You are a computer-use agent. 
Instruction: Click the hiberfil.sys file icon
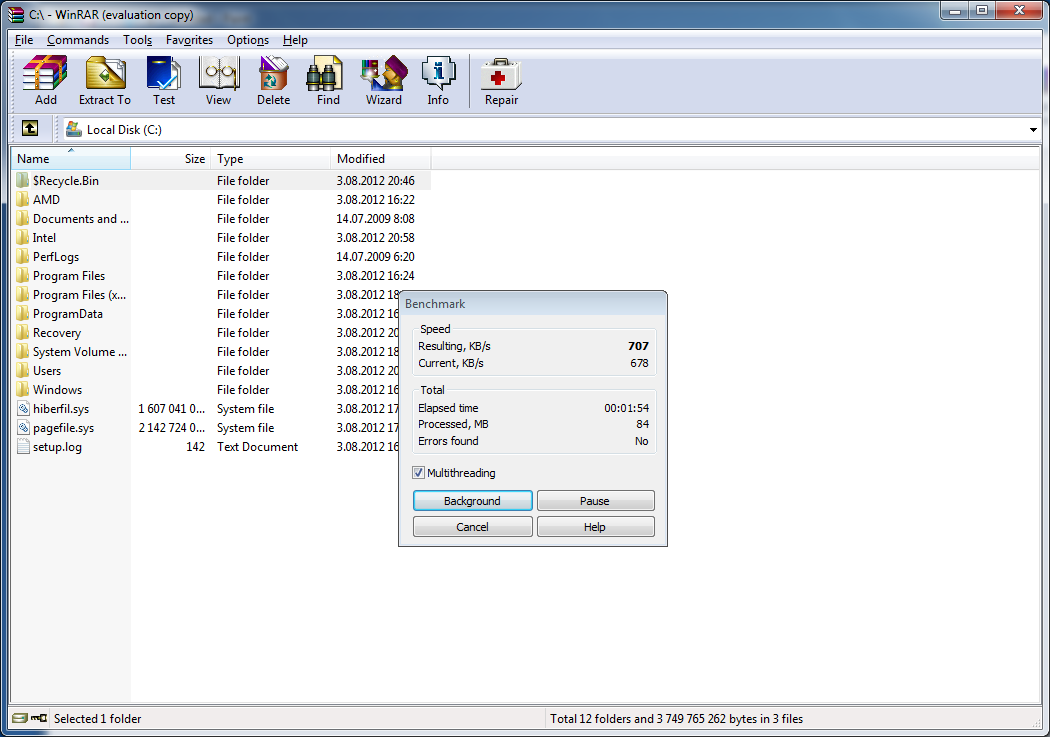(23, 408)
